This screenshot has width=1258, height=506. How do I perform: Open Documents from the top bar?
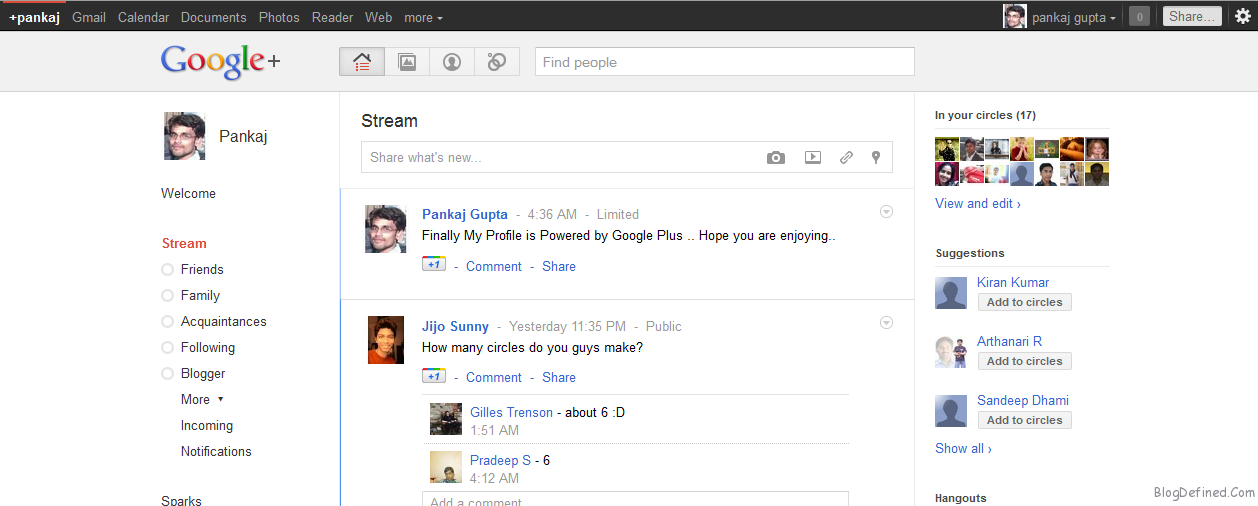pos(214,17)
